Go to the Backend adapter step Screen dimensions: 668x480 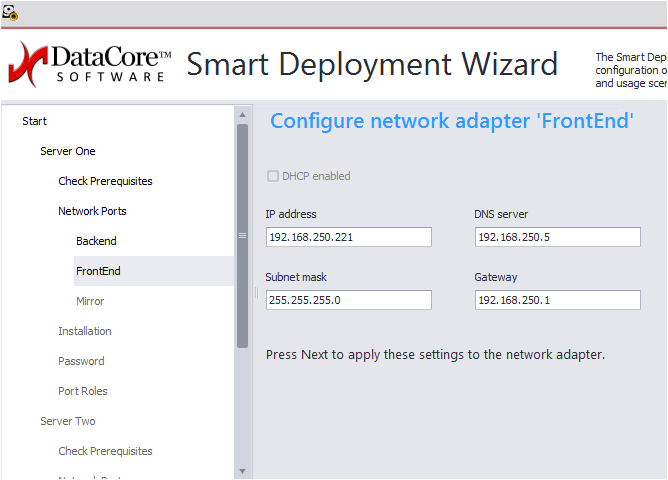96,241
